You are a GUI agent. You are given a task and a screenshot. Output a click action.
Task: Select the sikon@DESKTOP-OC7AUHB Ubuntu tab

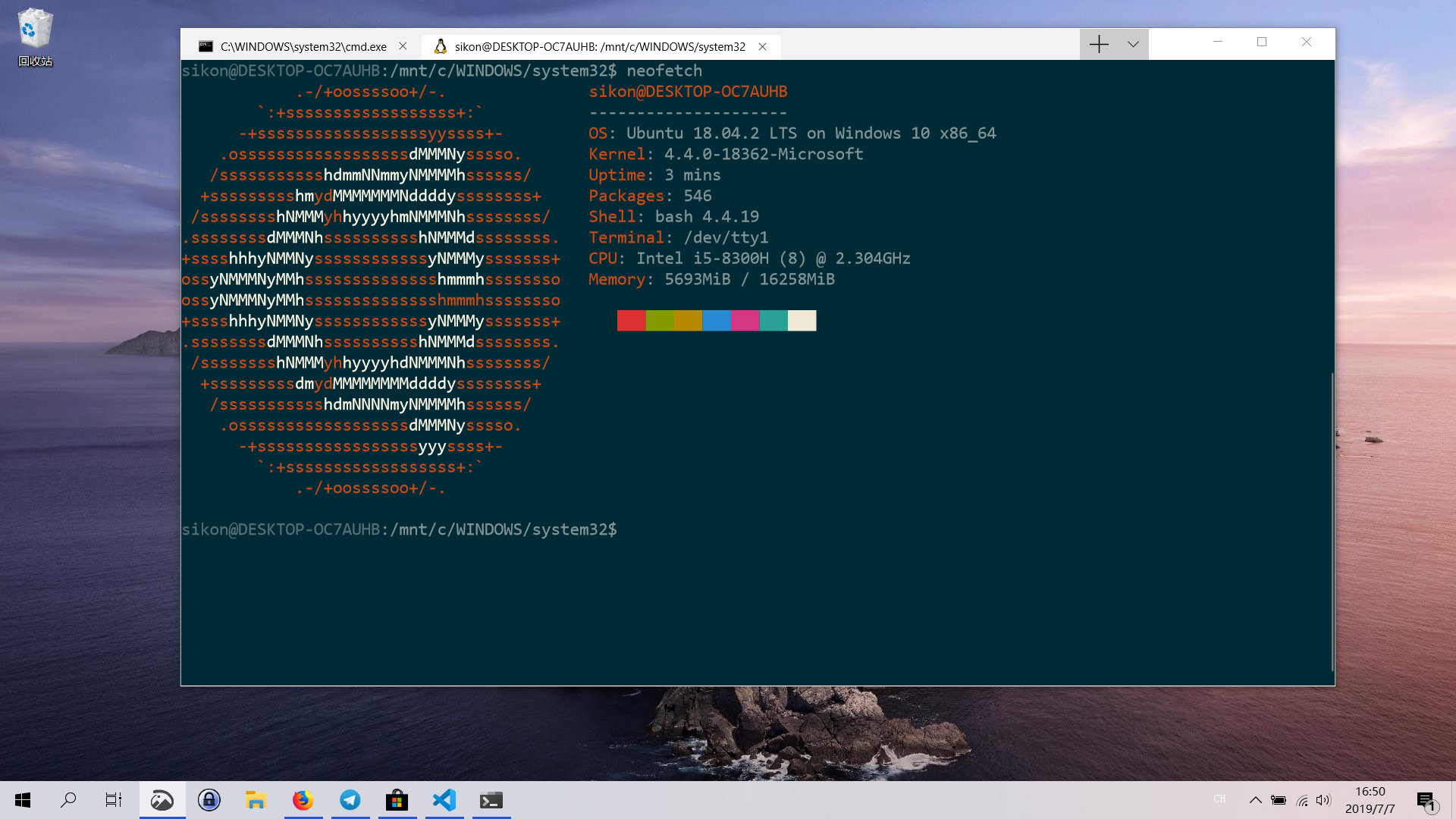(x=599, y=46)
